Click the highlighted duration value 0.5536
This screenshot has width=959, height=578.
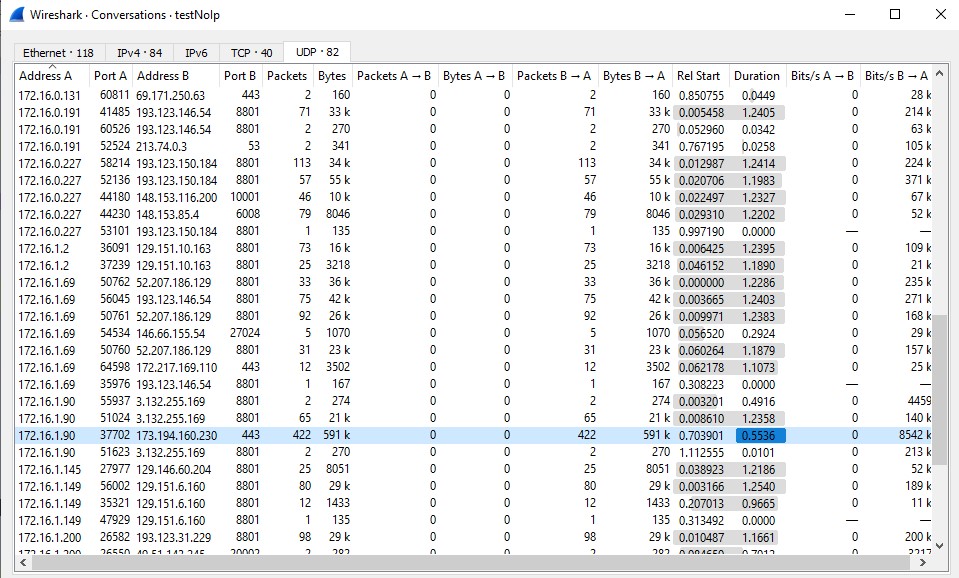click(x=760, y=435)
